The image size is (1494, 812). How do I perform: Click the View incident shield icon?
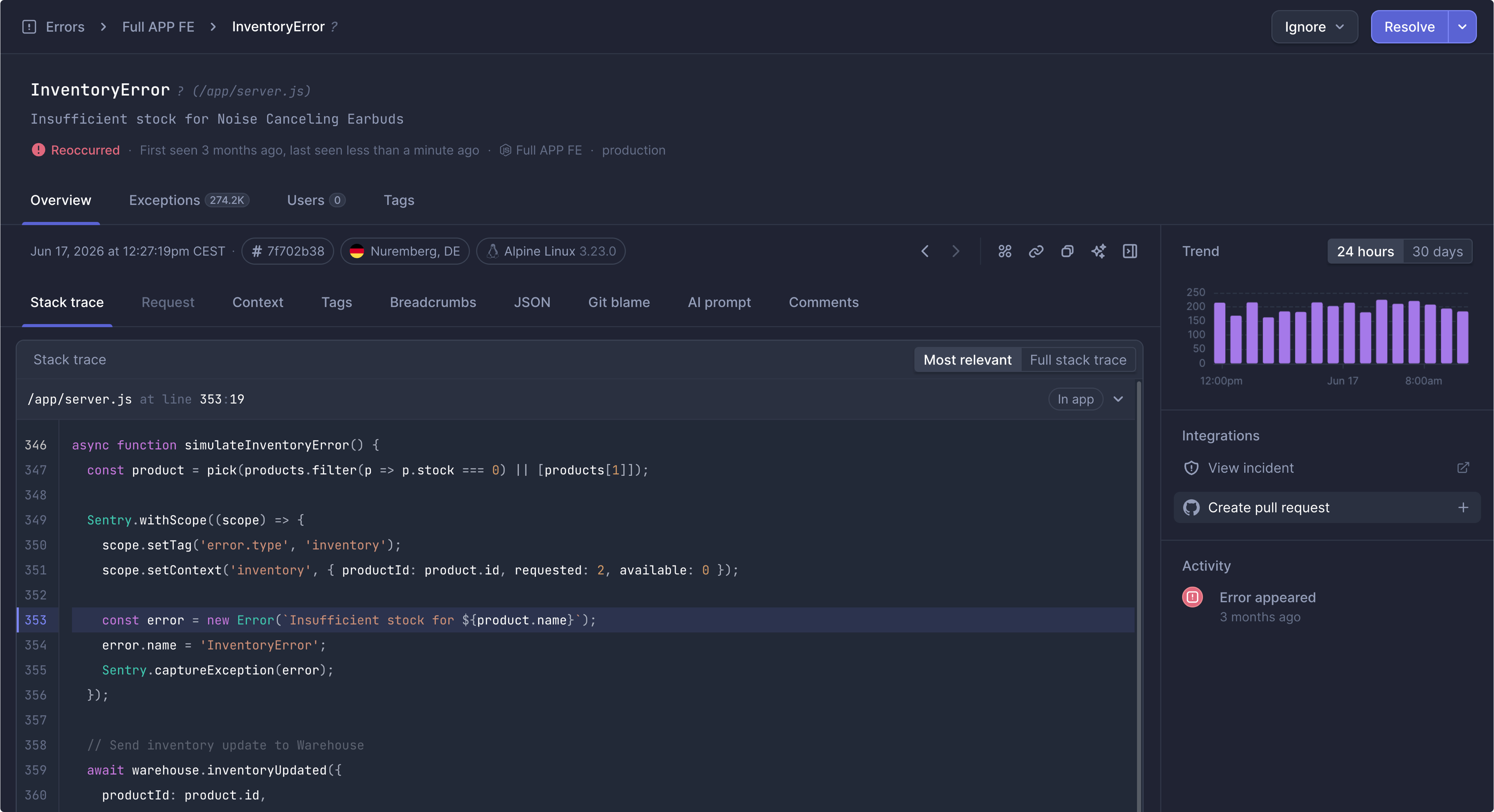pyautogui.click(x=1191, y=468)
